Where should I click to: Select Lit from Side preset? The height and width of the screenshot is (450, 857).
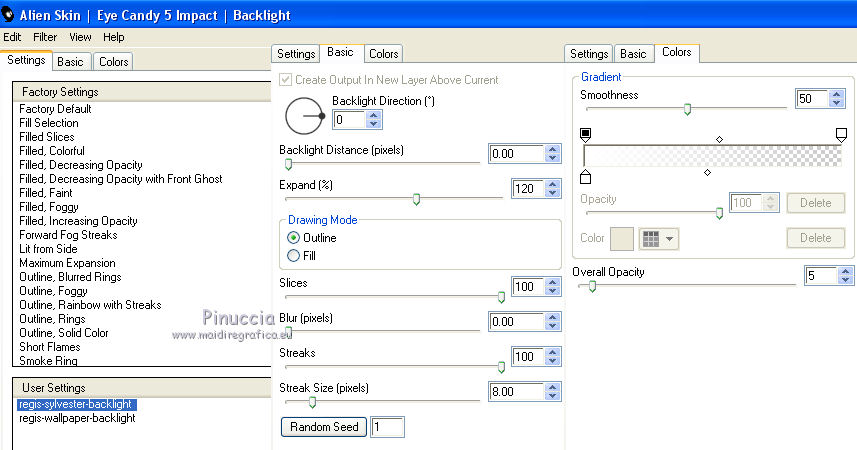48,249
